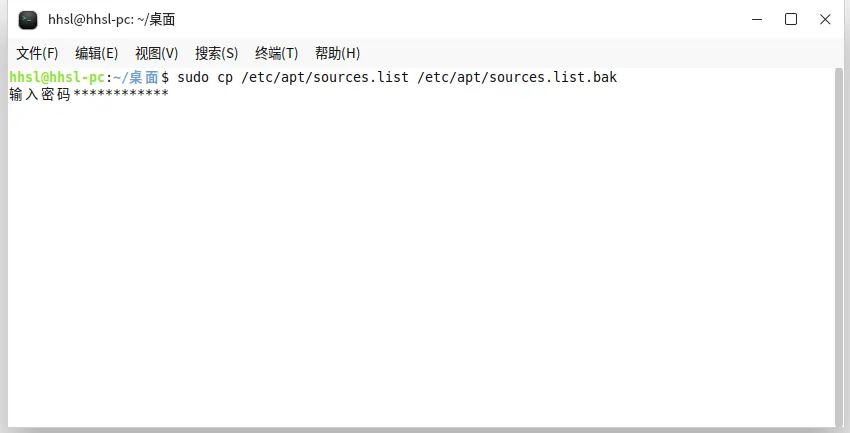Click the vertical scrollbar on the right
This screenshot has width=850, height=433.
(x=839, y=247)
